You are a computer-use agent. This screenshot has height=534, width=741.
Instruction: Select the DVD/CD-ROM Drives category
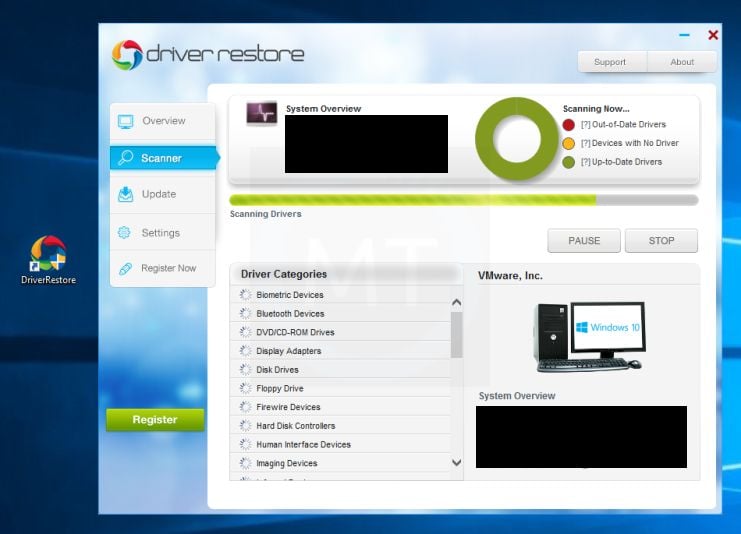(x=340, y=332)
